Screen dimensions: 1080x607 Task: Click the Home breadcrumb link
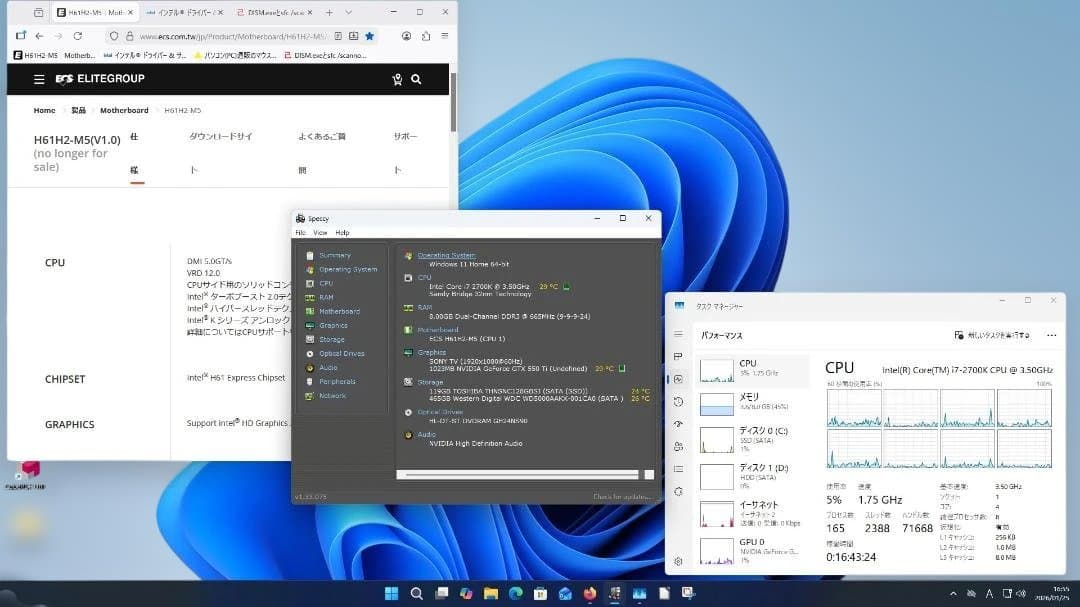44,110
